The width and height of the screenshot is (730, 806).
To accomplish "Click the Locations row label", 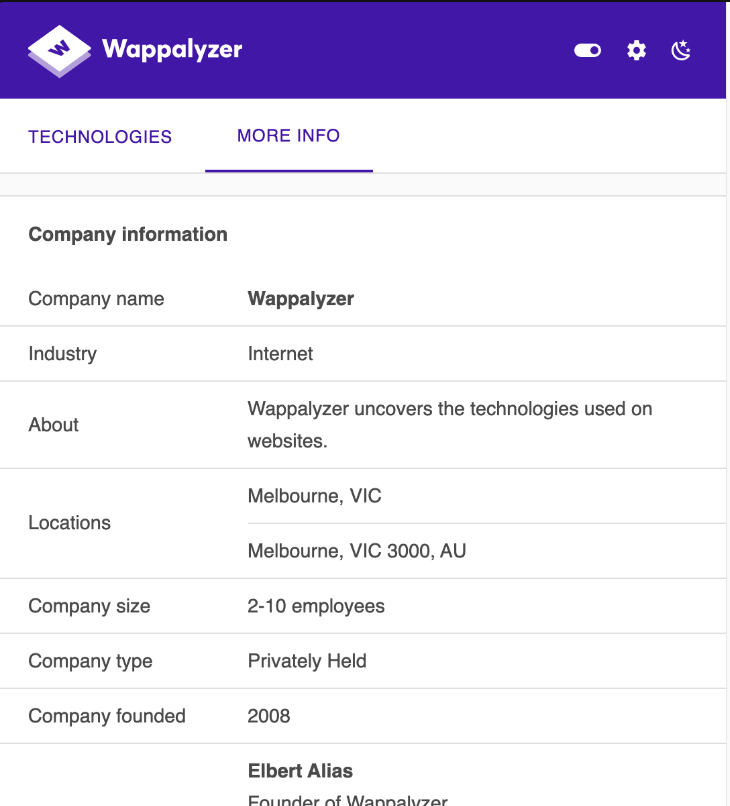I will pos(69,523).
